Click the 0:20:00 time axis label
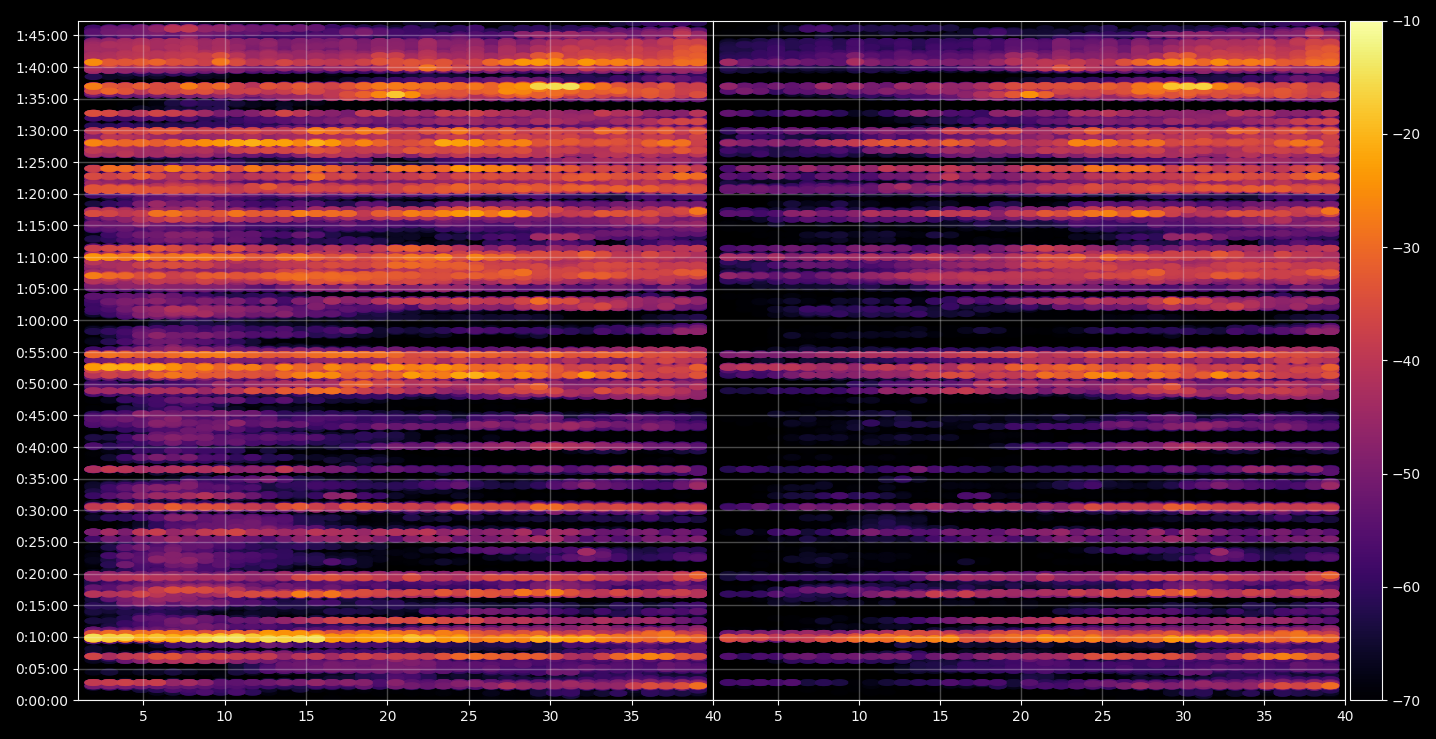Viewport: 1436px width, 739px height. tap(43, 574)
